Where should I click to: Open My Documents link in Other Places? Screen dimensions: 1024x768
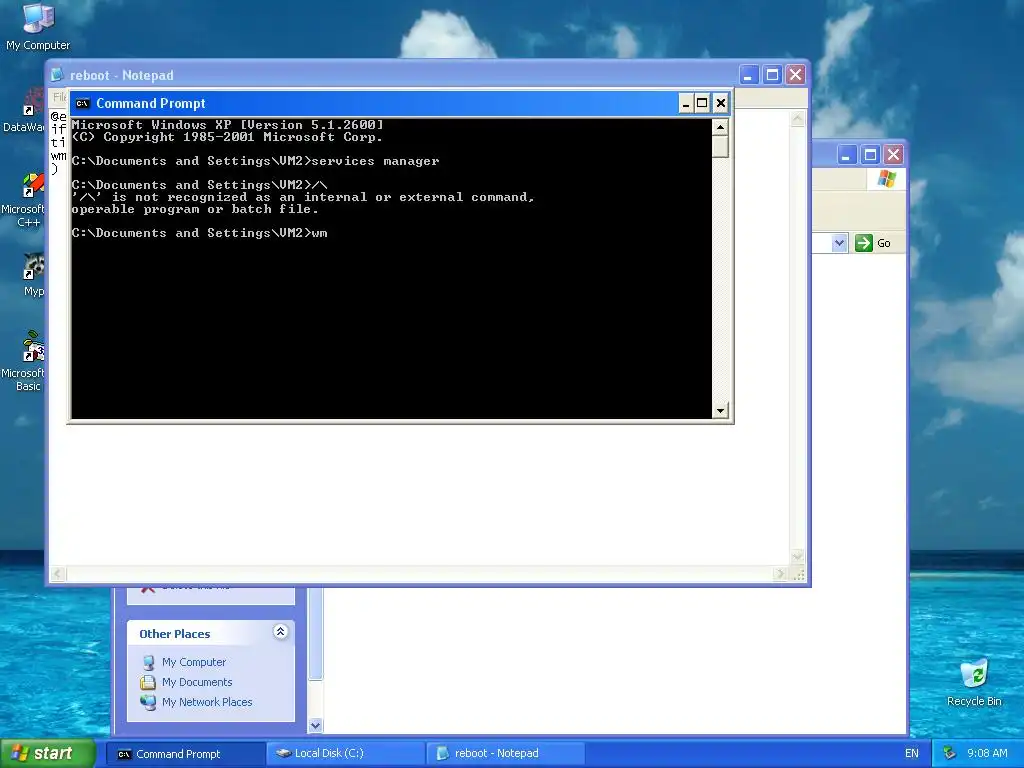197,682
